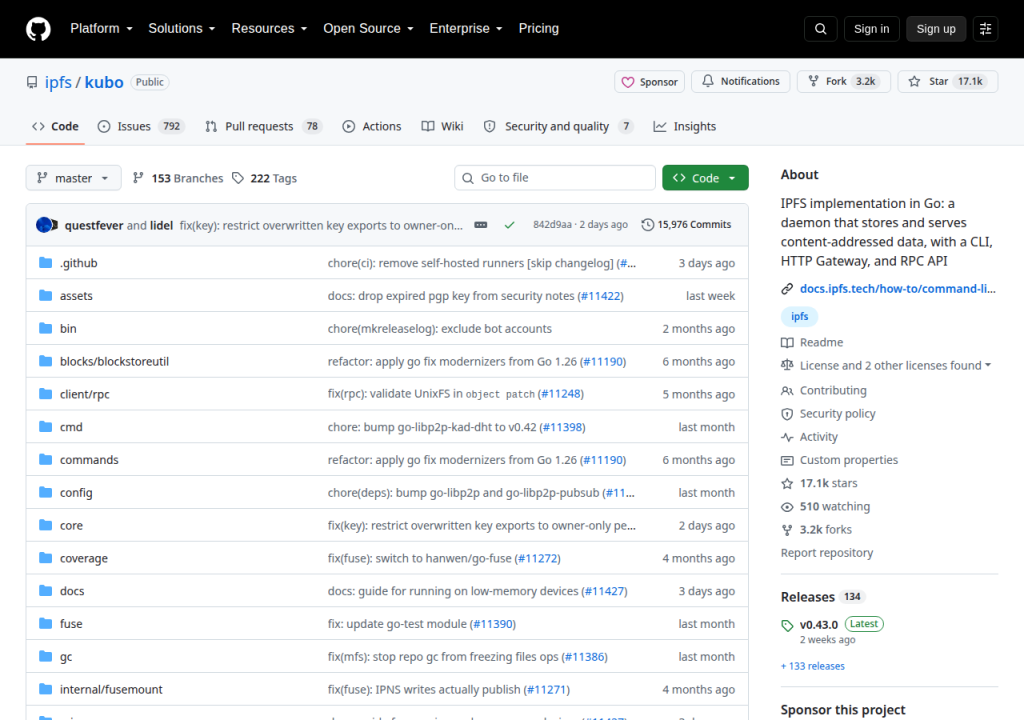The image size is (1024, 720).
Task: Click the .github folder icon
Action: tap(45, 263)
